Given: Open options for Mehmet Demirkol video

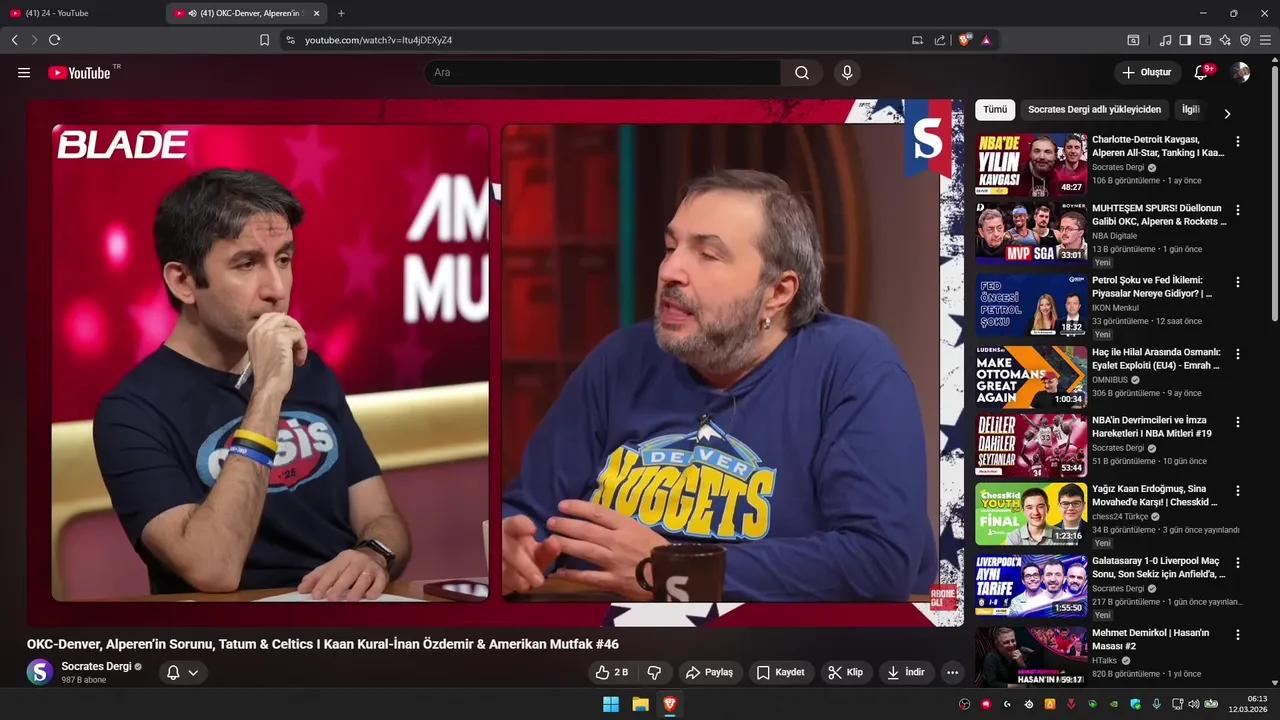Looking at the screenshot, I should [1238, 635].
